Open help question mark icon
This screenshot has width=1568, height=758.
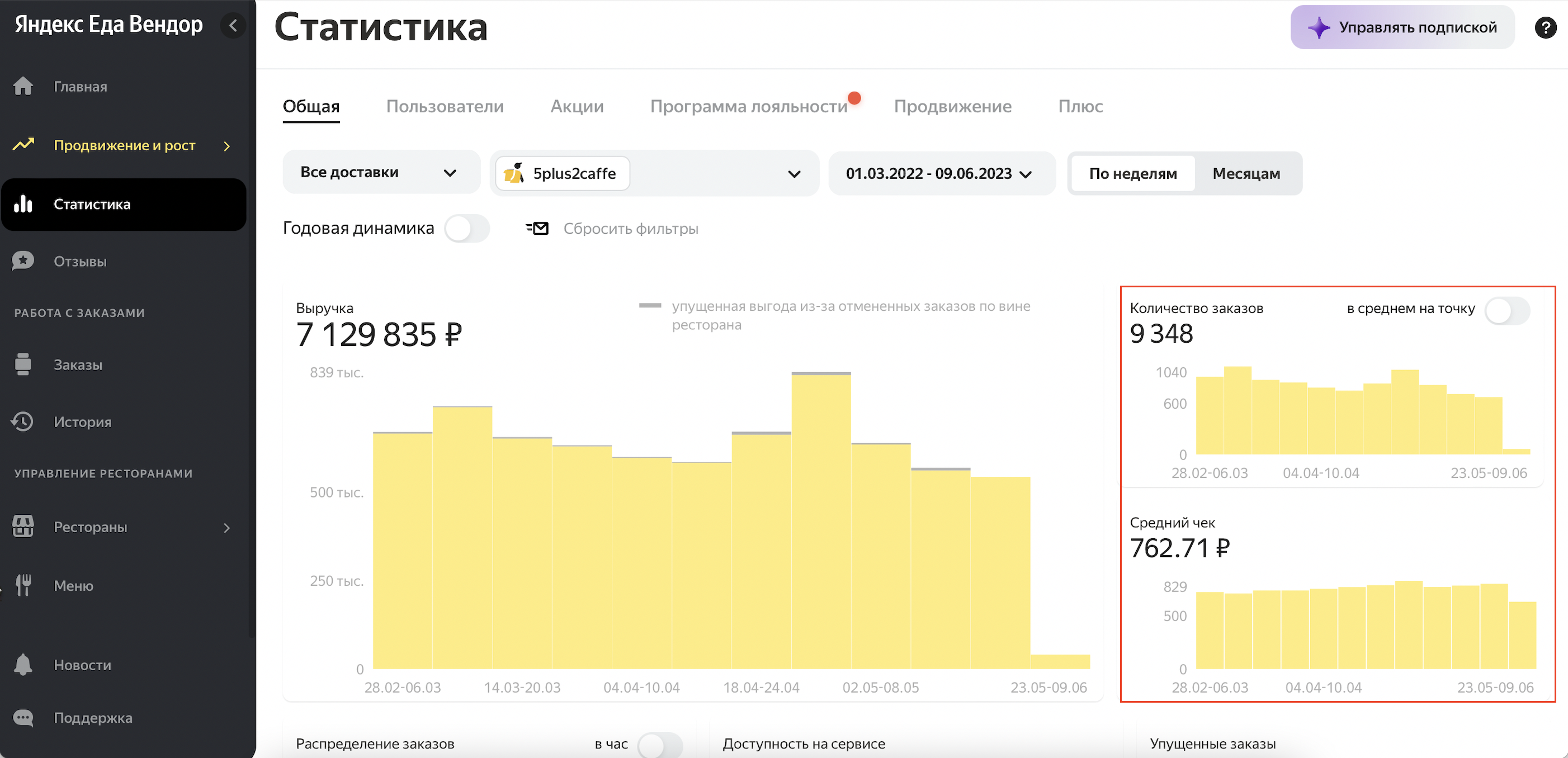1545,27
